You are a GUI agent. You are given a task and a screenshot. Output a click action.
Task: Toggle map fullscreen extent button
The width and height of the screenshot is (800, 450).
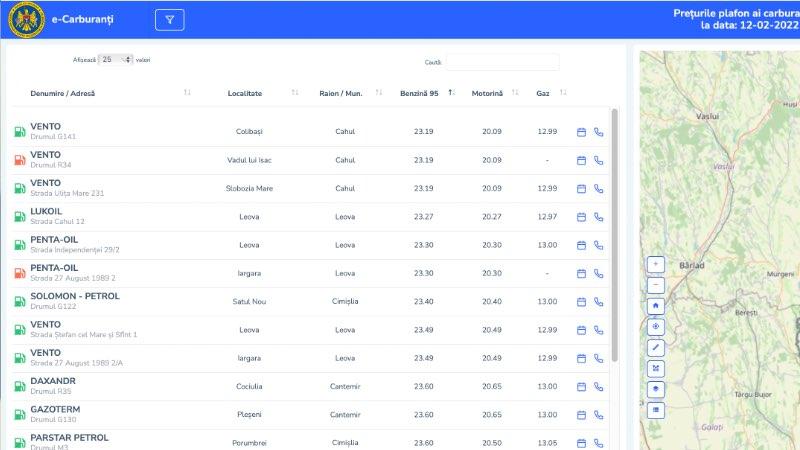[656, 368]
